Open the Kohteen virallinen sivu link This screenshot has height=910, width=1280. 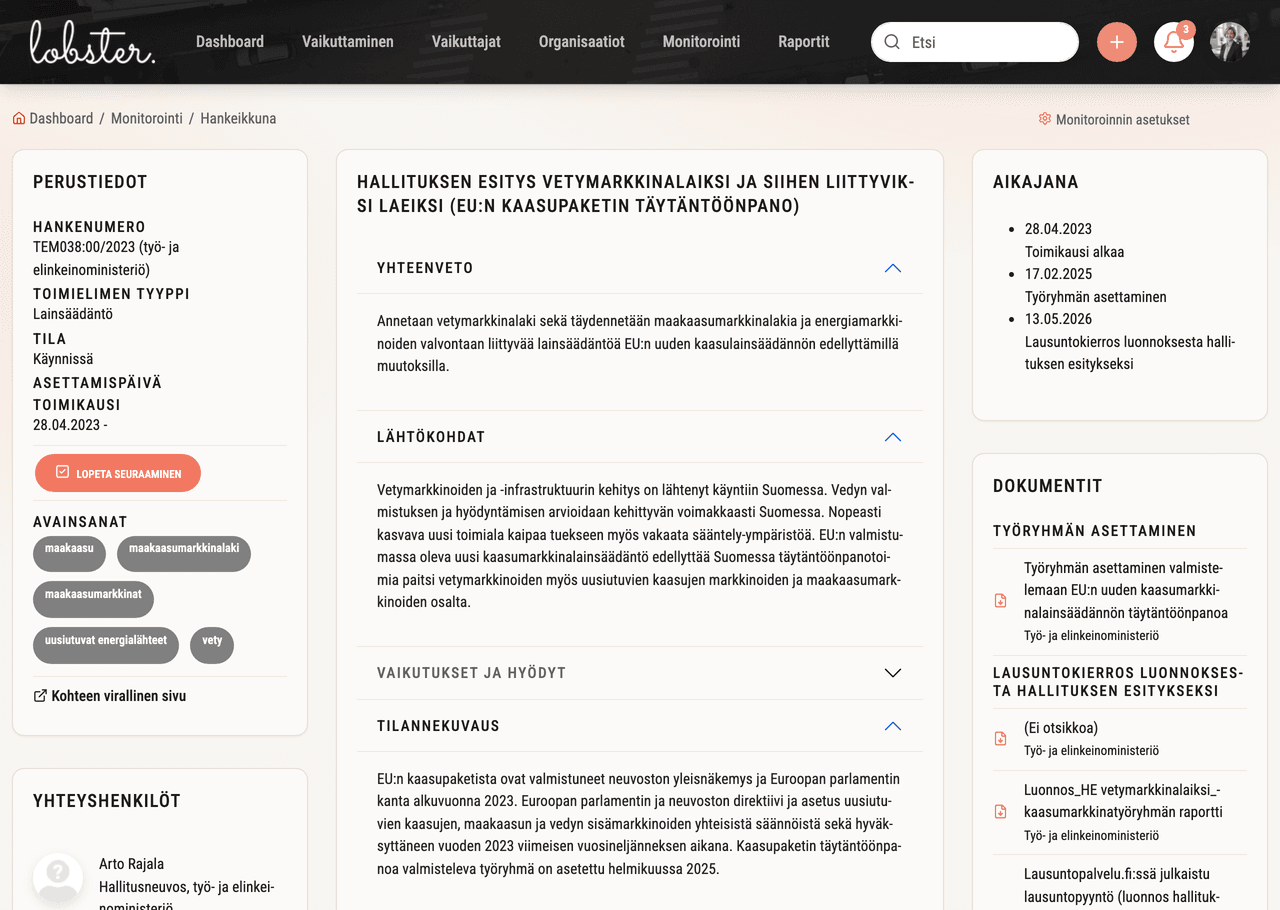[118, 696]
